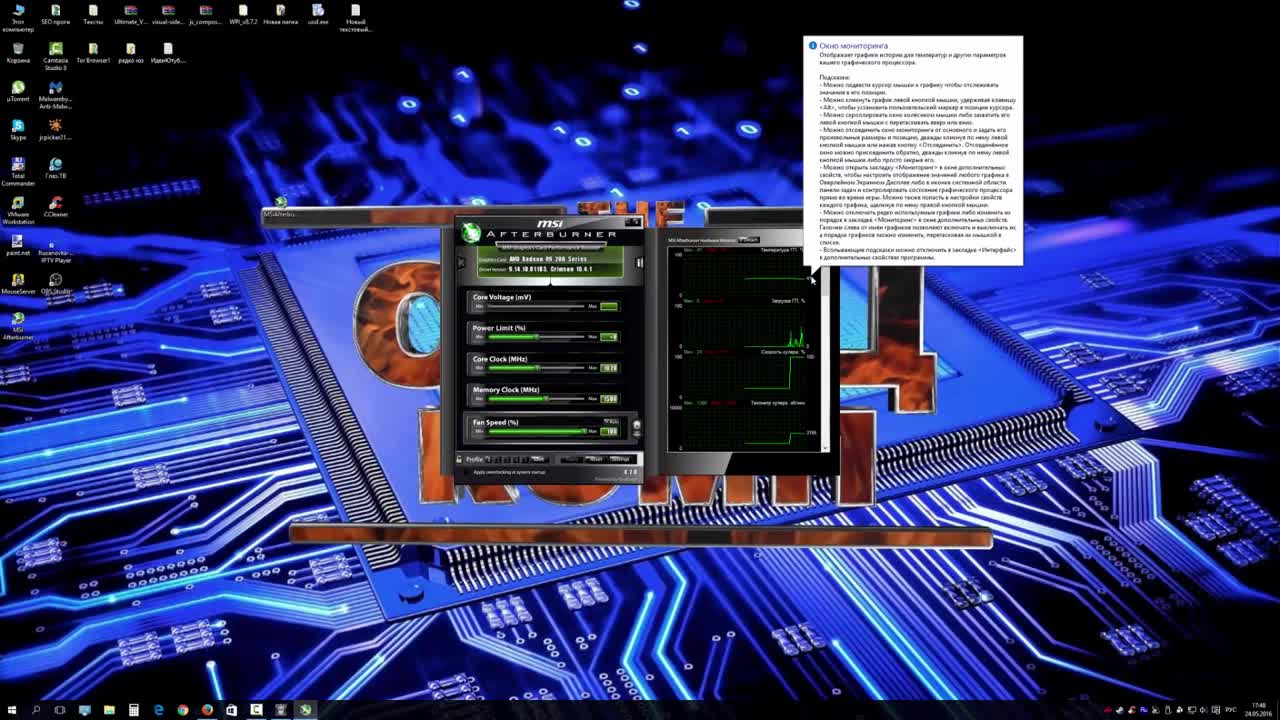Launch Camtasia Studio 8 shortcut
This screenshot has width=1280, height=720.
click(x=55, y=56)
